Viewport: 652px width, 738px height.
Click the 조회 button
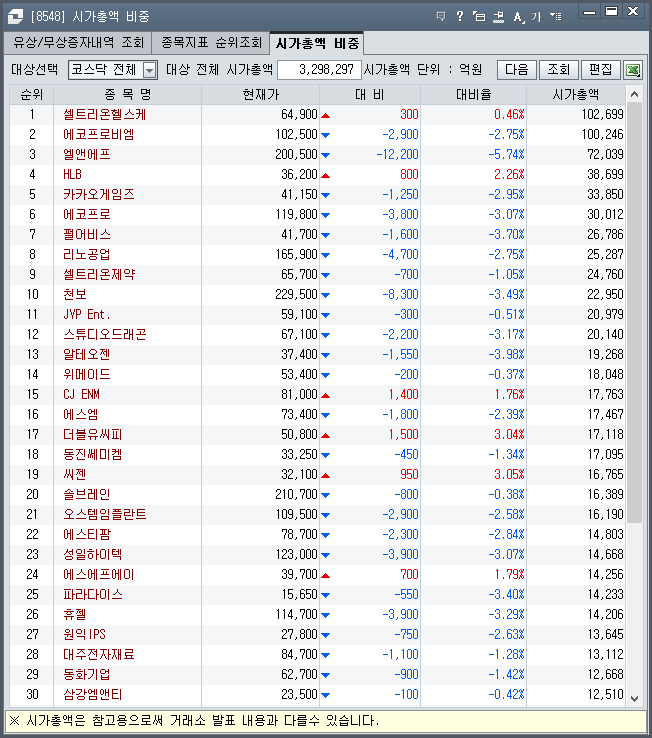(x=559, y=70)
